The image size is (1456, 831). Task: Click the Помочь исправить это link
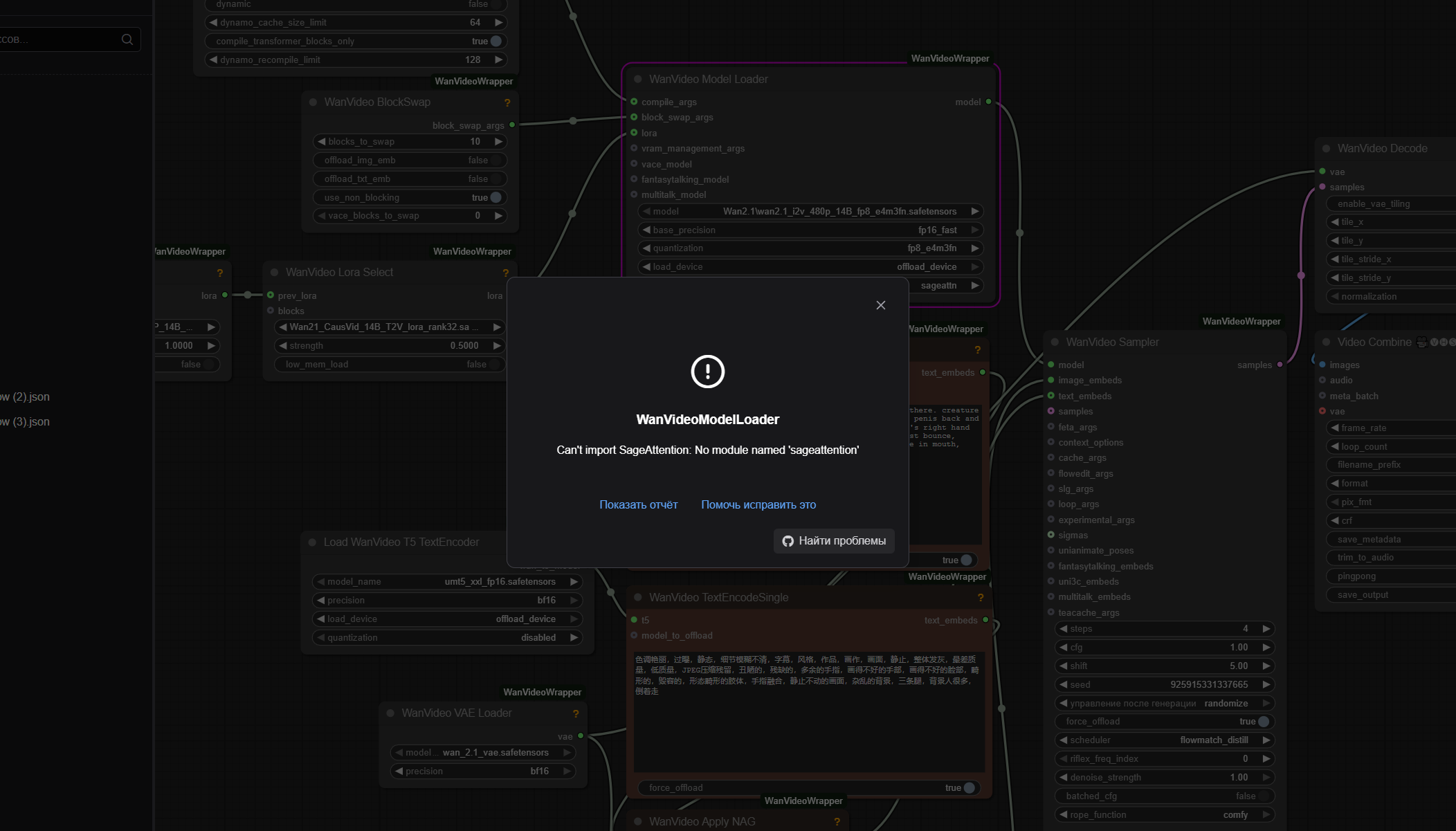point(758,504)
